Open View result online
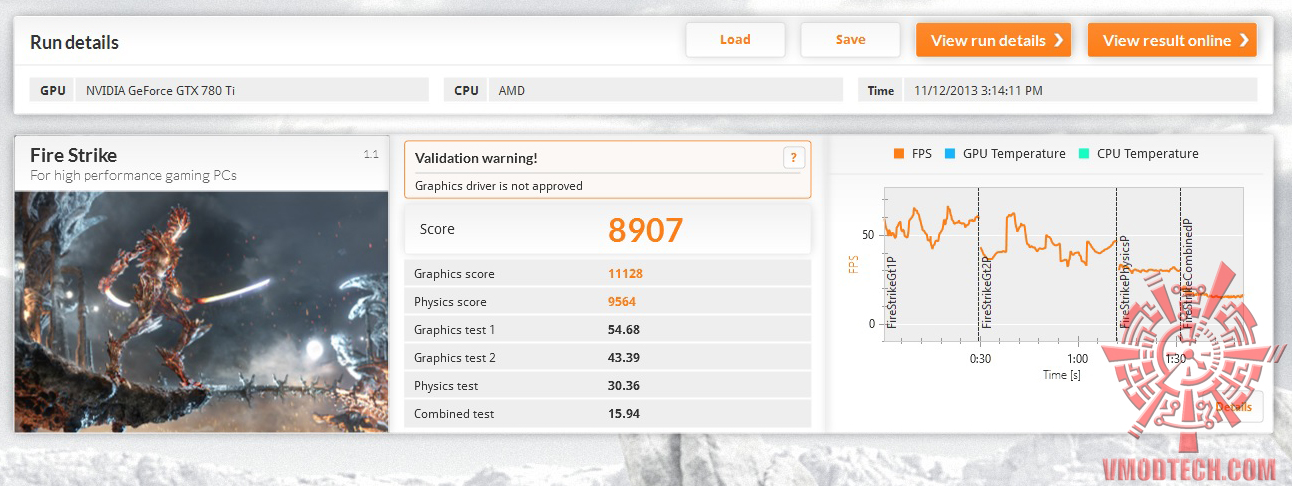Screen dimensions: 1292x486 pos(1172,40)
